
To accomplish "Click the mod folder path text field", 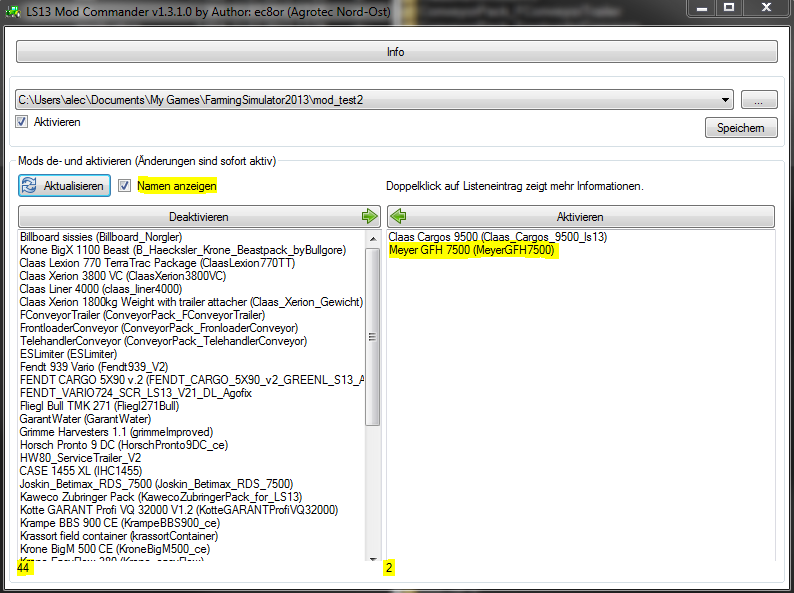I will tap(367, 100).
